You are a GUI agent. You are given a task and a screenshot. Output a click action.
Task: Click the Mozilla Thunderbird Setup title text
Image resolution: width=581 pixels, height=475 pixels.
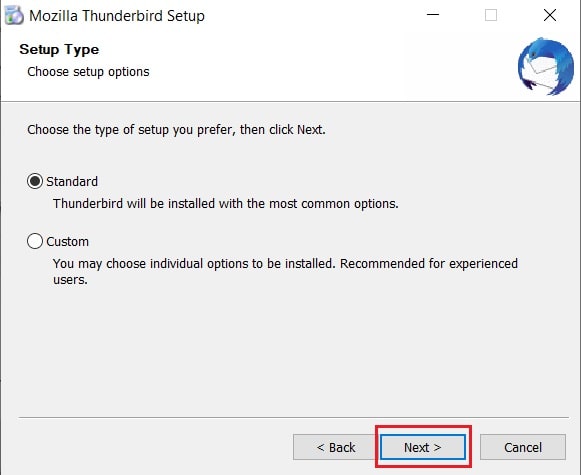[x=117, y=16]
